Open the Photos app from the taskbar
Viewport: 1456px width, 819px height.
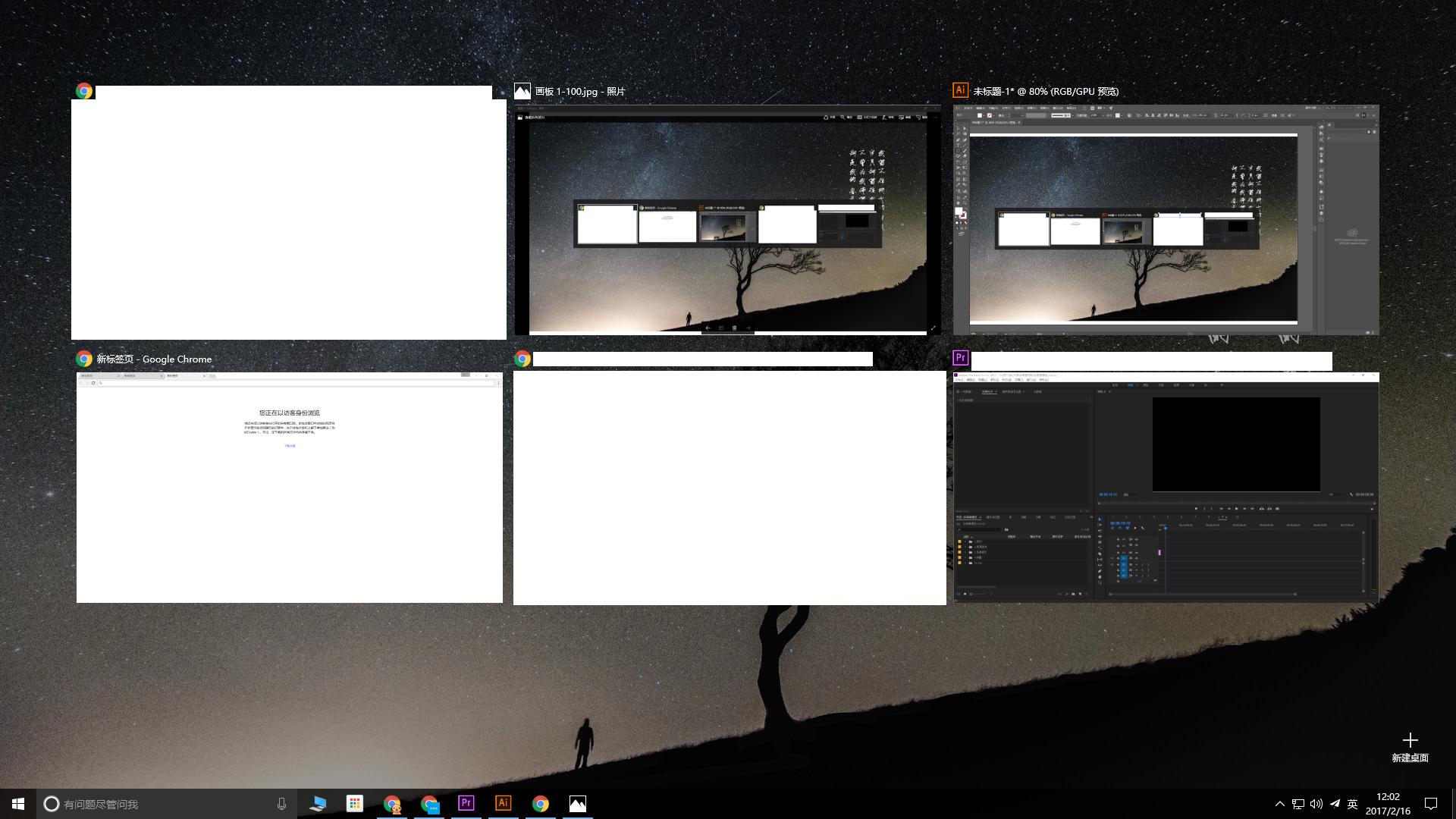tap(578, 803)
